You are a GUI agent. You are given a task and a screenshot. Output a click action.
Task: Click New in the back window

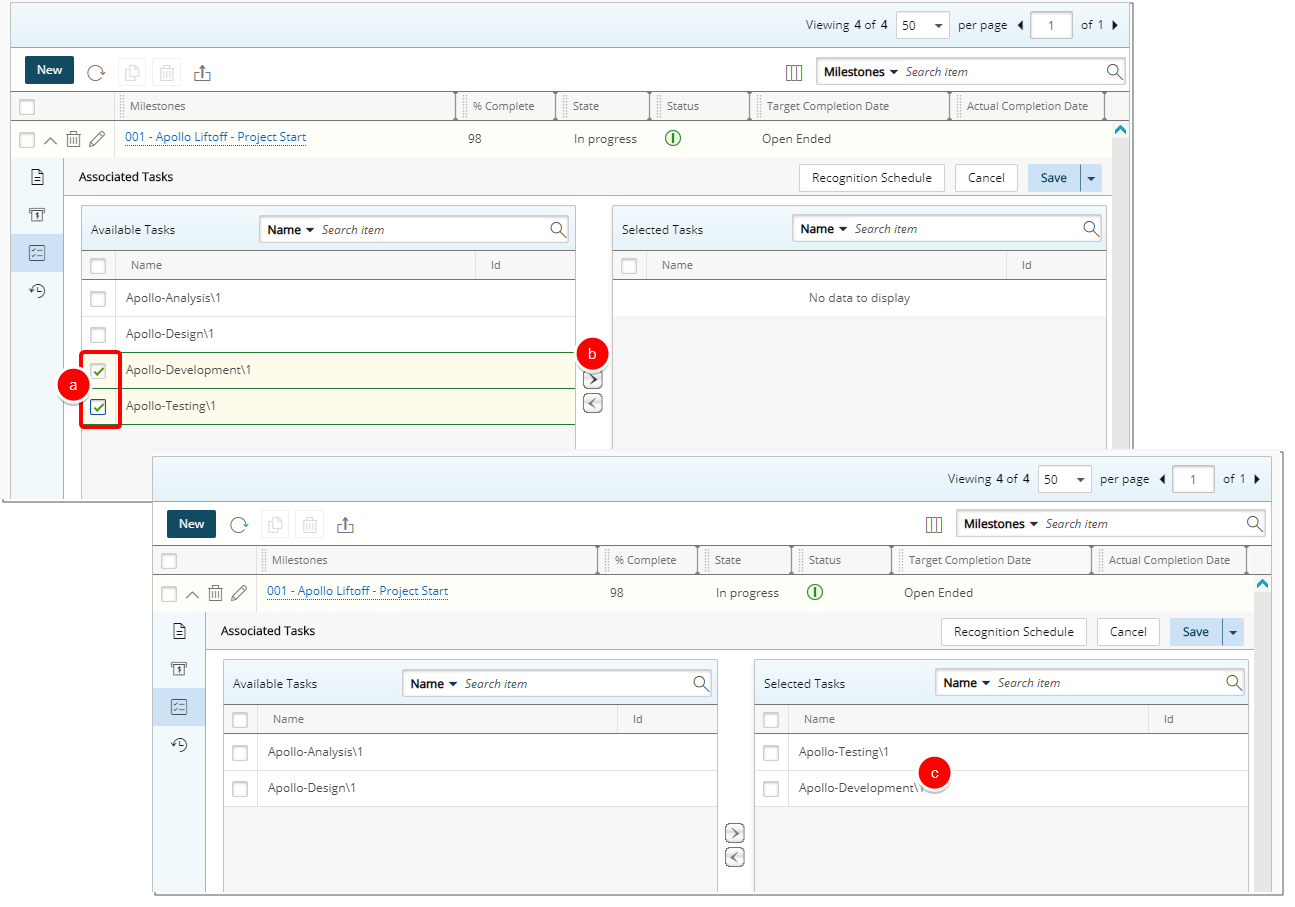coord(50,70)
